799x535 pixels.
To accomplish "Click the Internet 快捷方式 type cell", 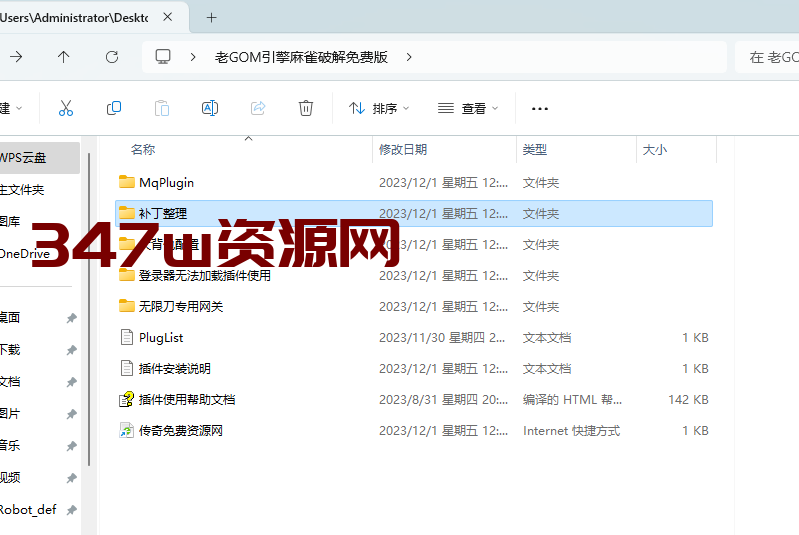I will pyautogui.click(x=571, y=431).
